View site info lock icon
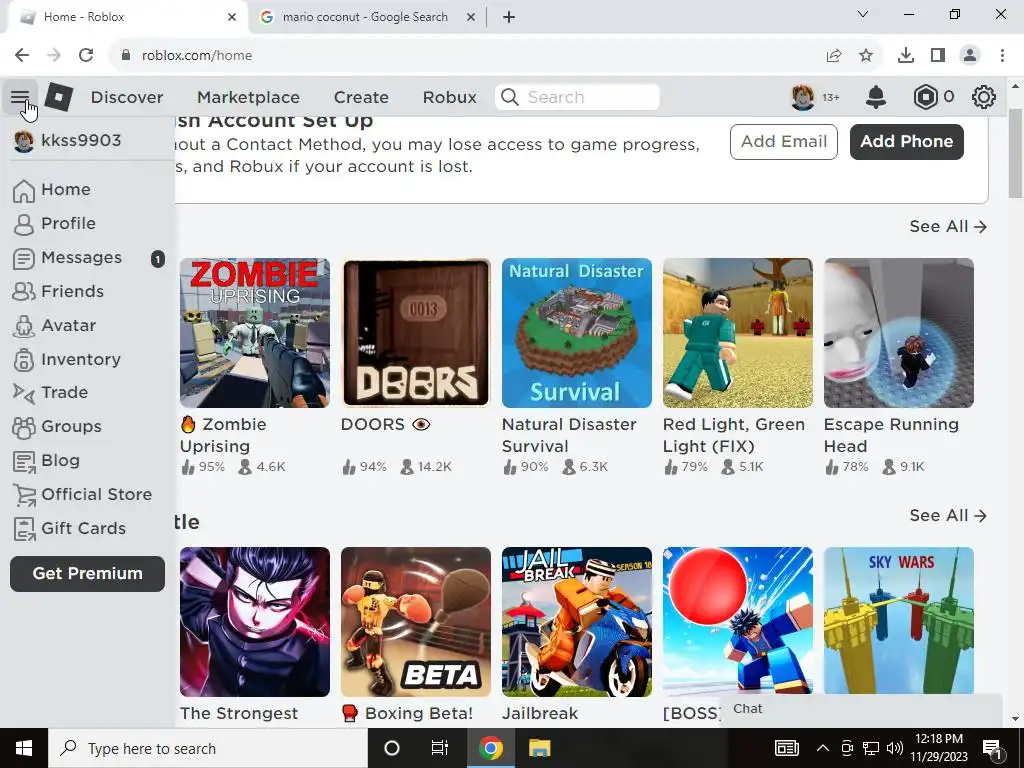This screenshot has height=768, width=1024. [x=126, y=56]
